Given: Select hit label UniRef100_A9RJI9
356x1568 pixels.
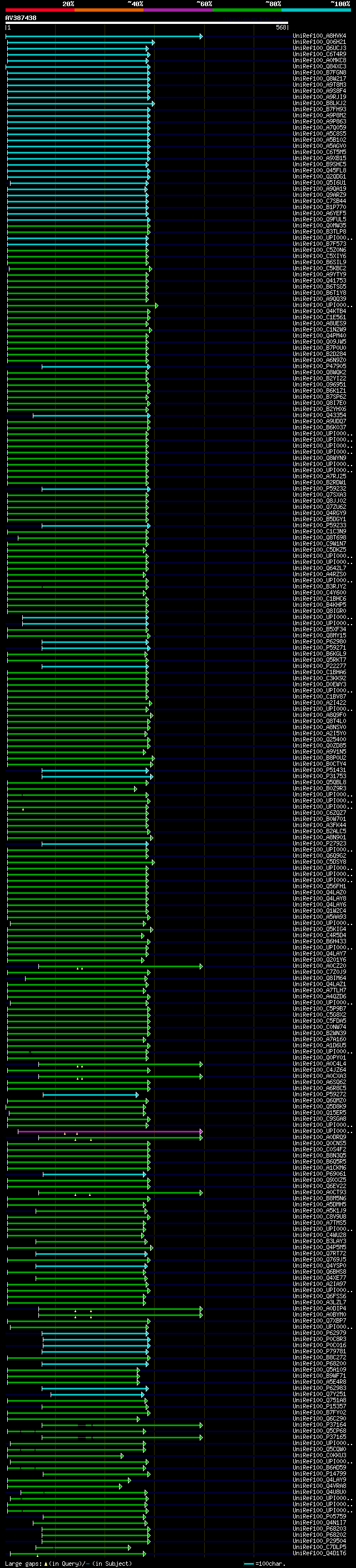Looking at the screenshot, I should point(319,97).
